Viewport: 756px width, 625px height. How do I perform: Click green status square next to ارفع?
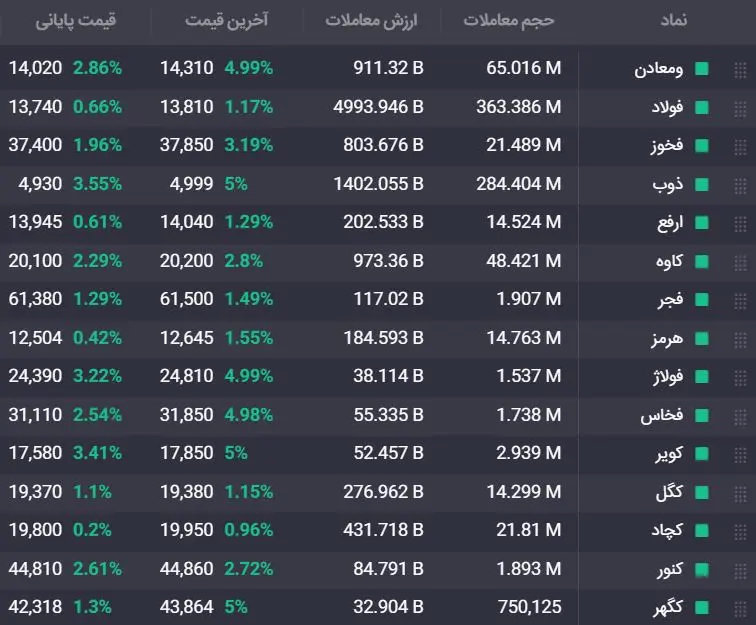702,223
